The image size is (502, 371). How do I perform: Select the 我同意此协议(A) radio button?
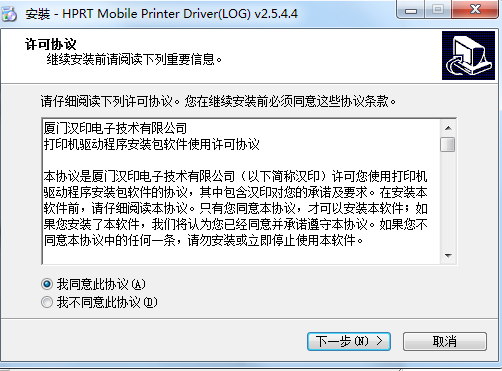click(x=47, y=284)
